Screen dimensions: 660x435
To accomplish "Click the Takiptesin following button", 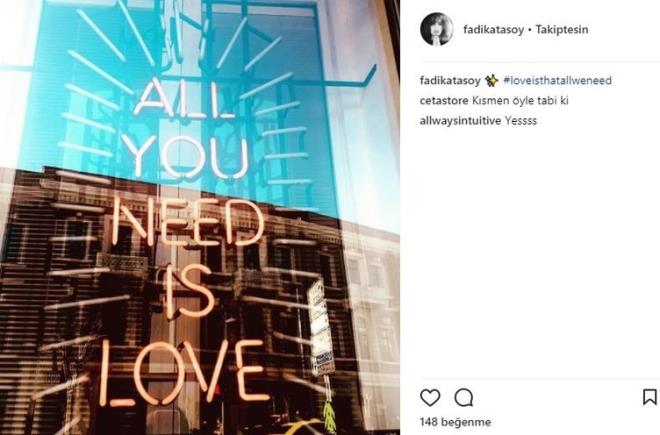I will tap(562, 29).
